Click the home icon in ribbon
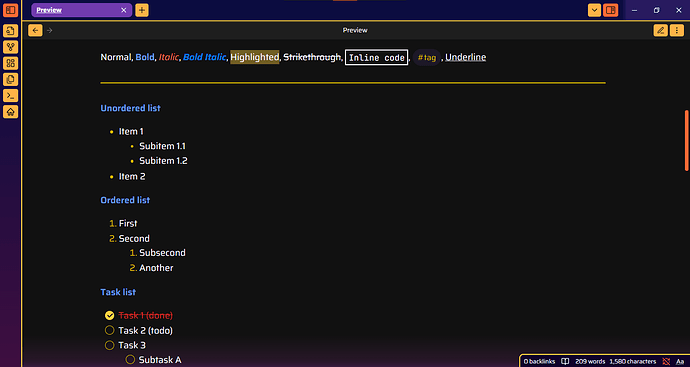The width and height of the screenshot is (690, 367). [11, 112]
